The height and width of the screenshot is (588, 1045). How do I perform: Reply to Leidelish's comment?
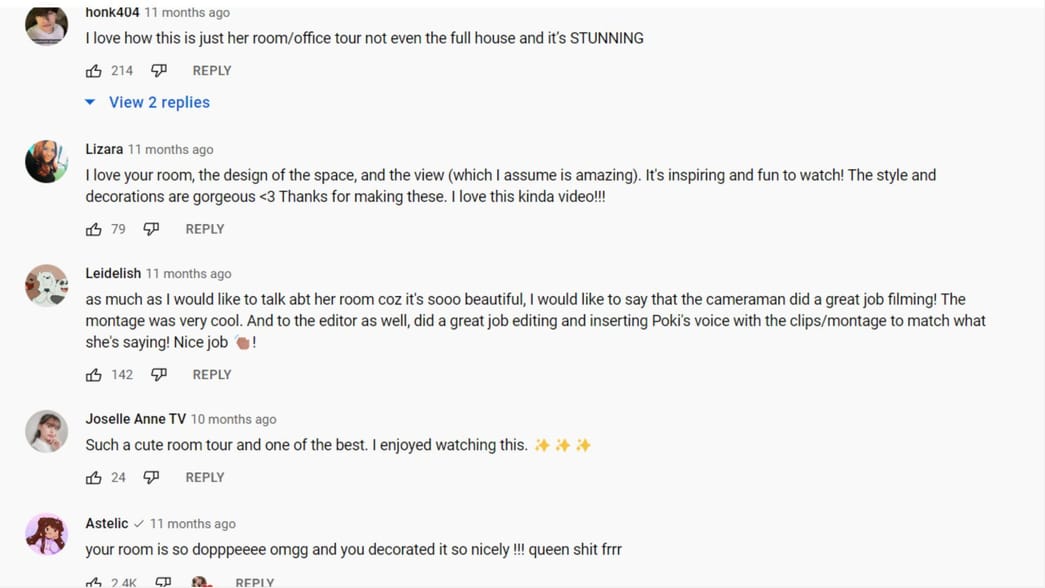point(212,375)
